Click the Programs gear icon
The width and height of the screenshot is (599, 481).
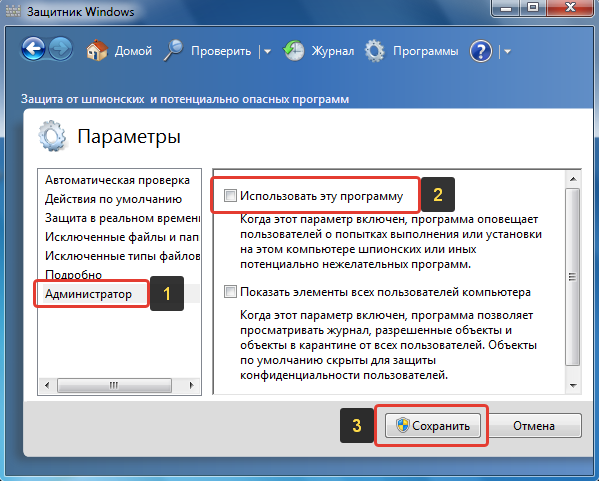click(x=374, y=50)
